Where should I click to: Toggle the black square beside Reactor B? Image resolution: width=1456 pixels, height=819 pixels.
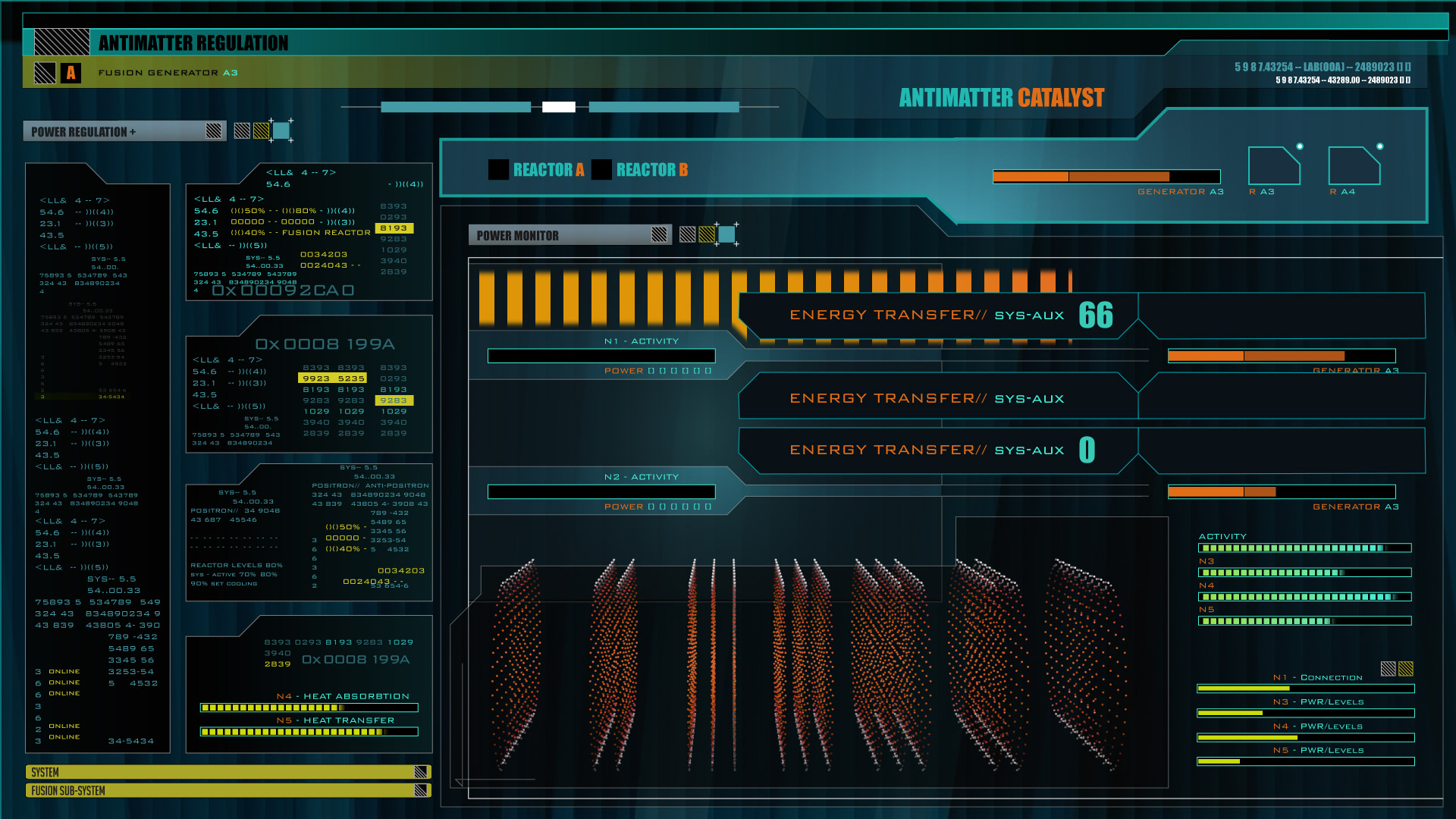click(601, 170)
